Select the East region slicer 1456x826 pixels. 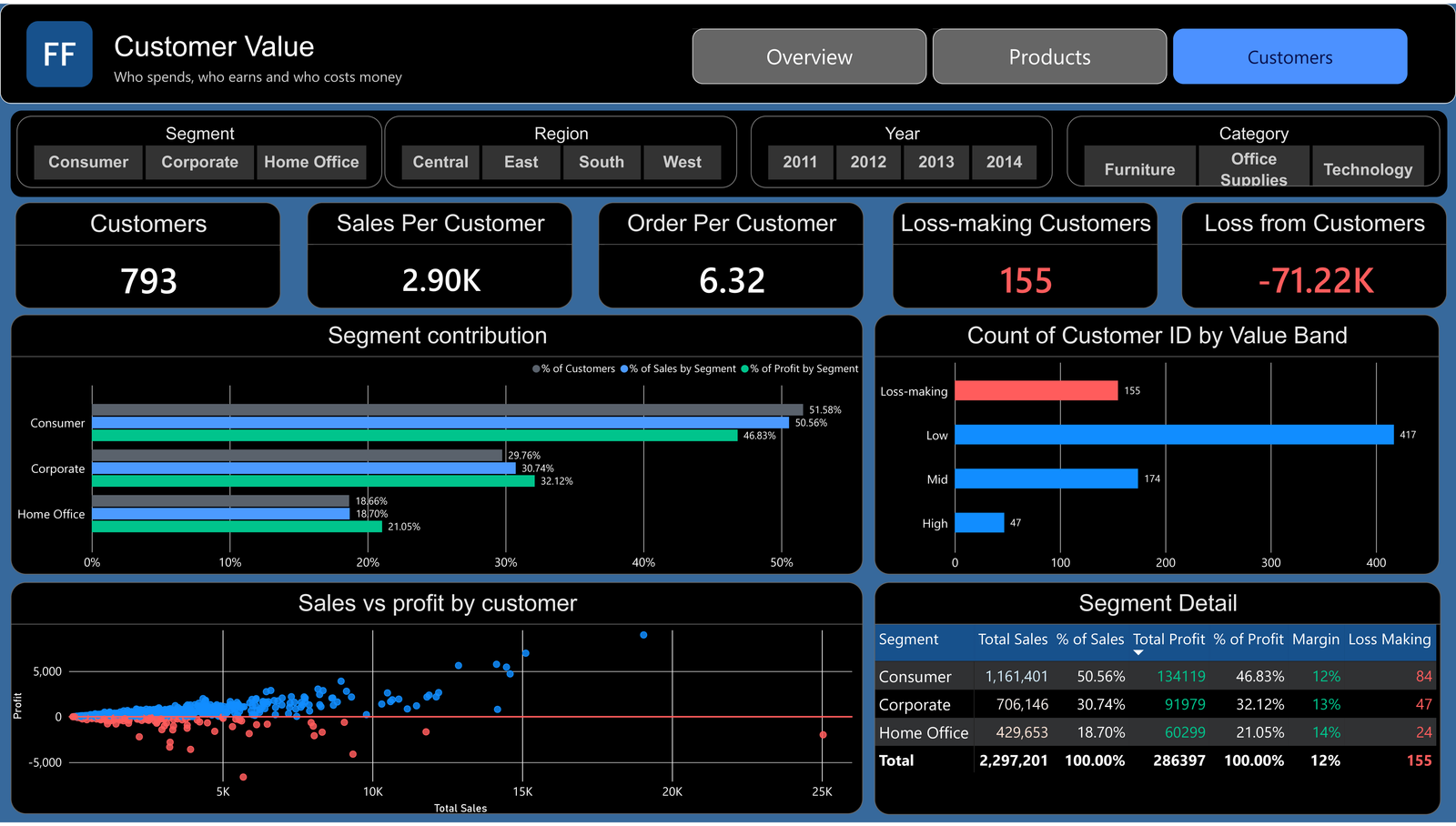[x=521, y=162]
